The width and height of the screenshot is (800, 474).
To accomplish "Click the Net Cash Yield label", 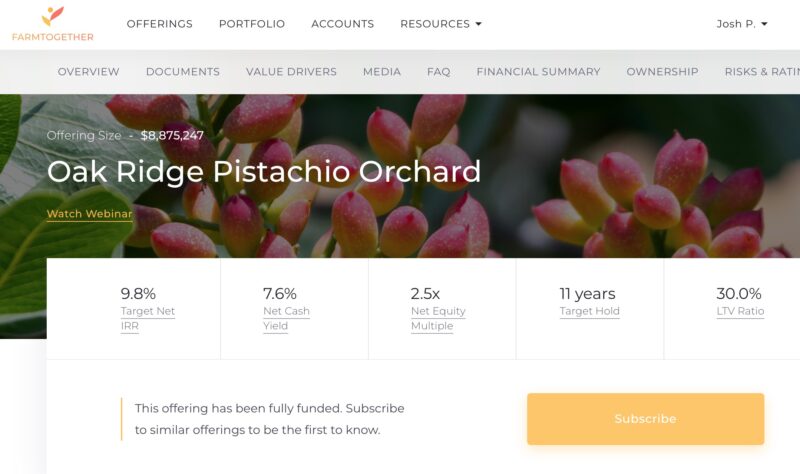I will [x=286, y=318].
